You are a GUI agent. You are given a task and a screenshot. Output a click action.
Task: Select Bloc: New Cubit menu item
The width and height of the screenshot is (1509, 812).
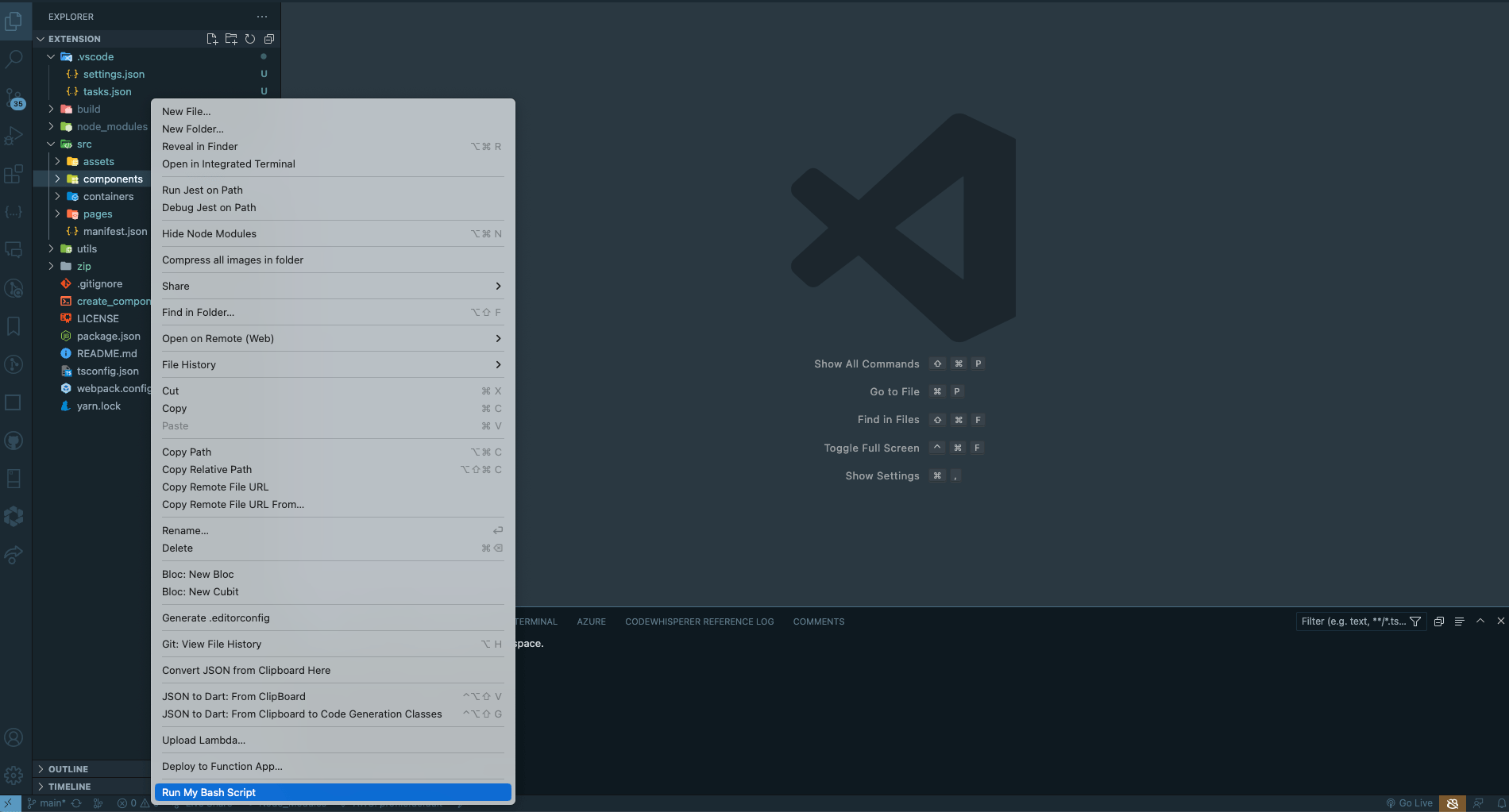point(333,592)
